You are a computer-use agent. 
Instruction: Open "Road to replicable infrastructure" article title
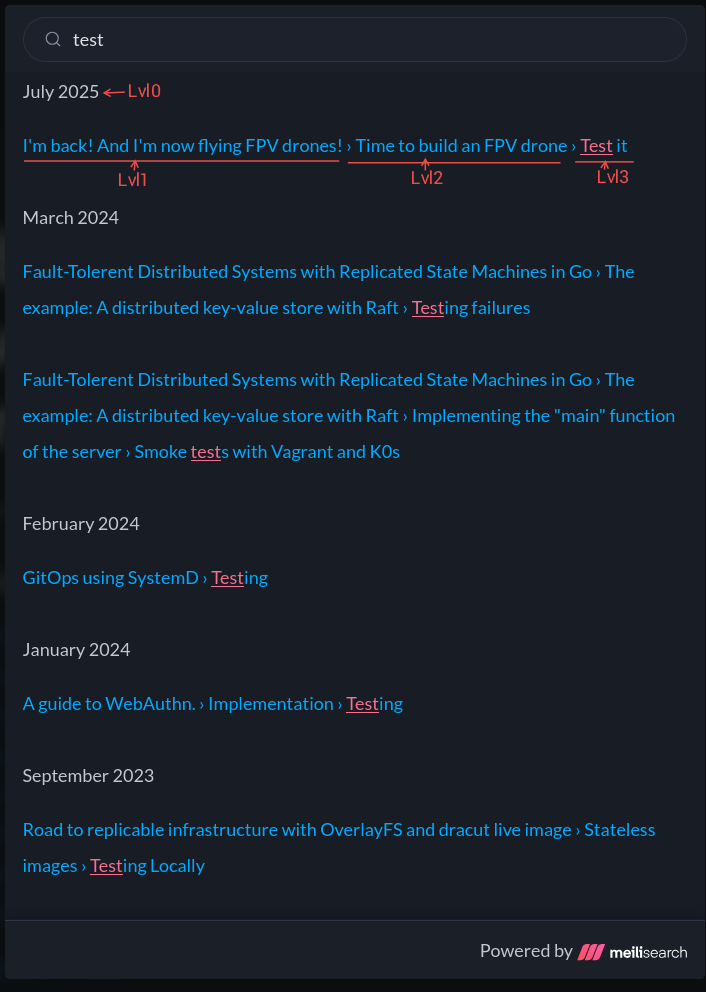click(x=297, y=830)
